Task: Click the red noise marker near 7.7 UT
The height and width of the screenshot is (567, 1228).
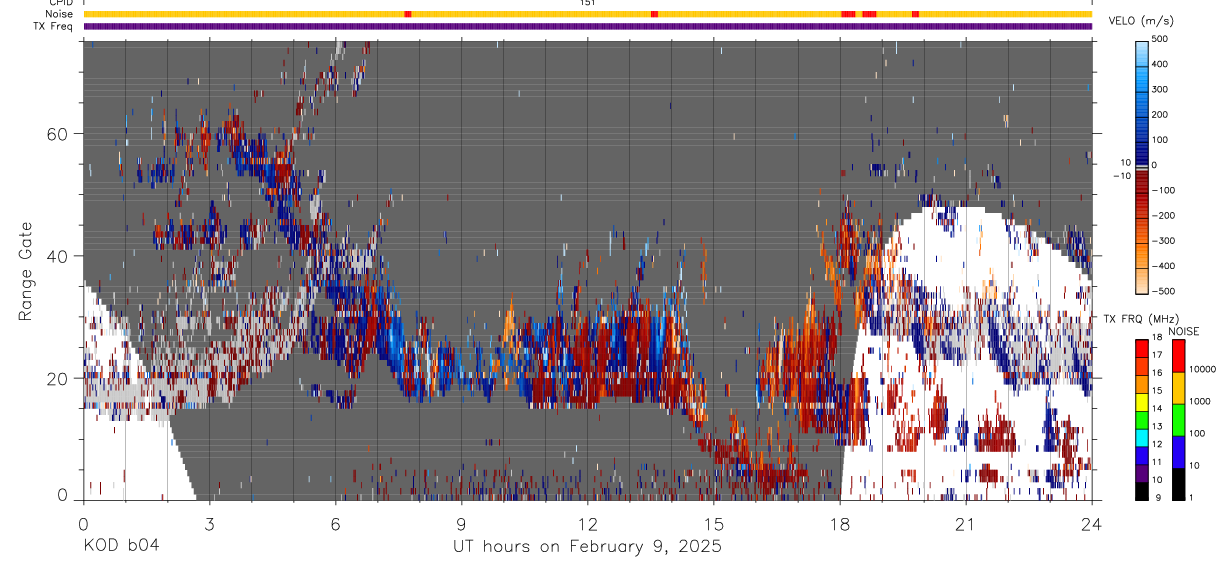Action: coord(407,14)
